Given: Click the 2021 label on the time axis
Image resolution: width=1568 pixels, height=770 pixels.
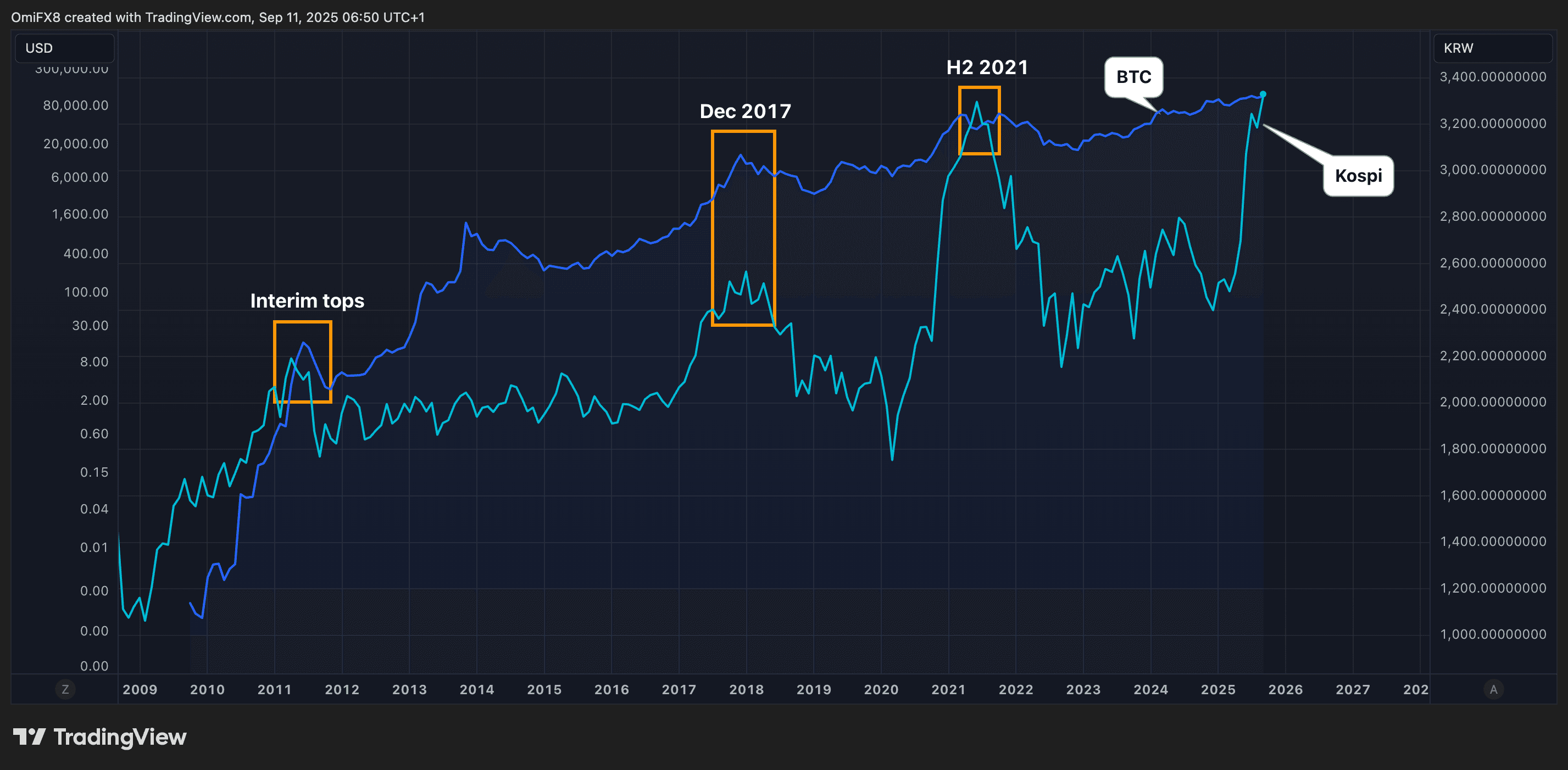Looking at the screenshot, I should coord(948,690).
